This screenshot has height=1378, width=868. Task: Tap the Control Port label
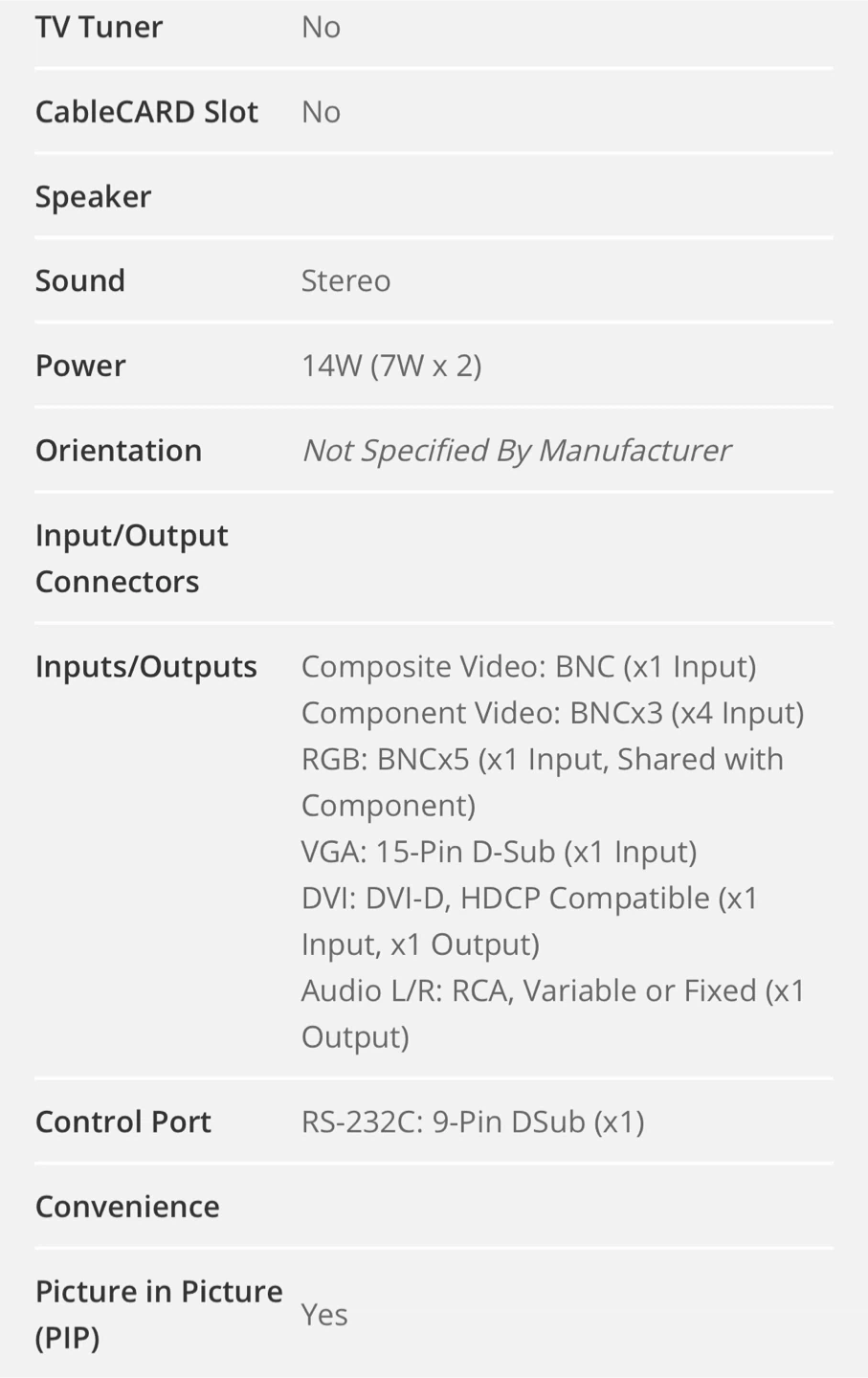[x=123, y=1122]
